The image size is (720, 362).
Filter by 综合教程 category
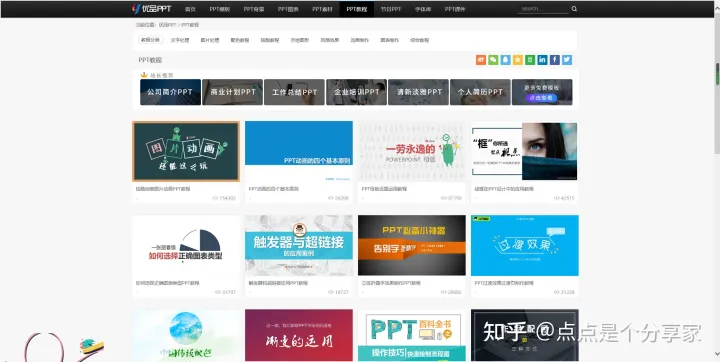click(x=419, y=40)
